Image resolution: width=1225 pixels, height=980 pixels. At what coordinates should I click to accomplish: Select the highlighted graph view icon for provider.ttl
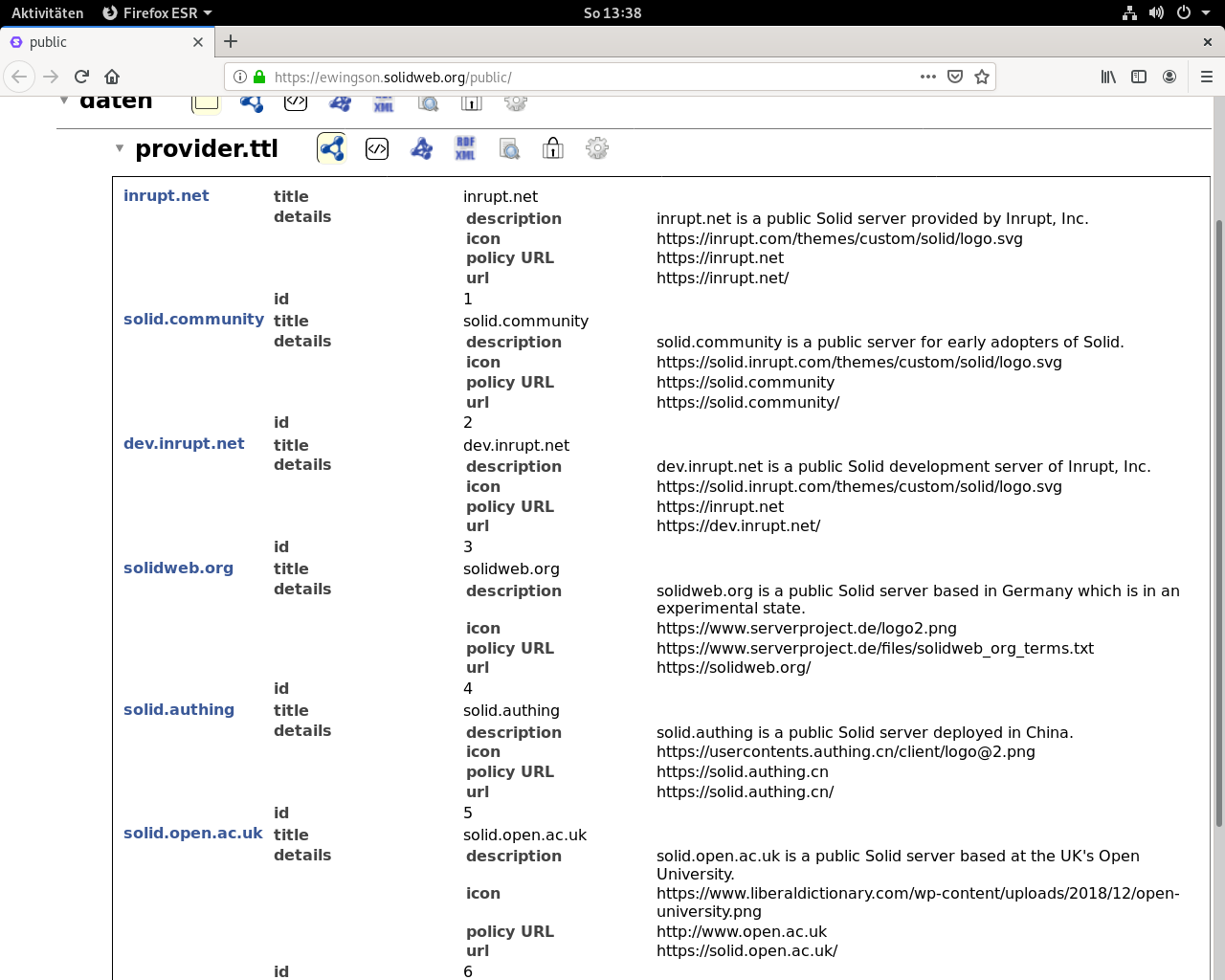332,148
